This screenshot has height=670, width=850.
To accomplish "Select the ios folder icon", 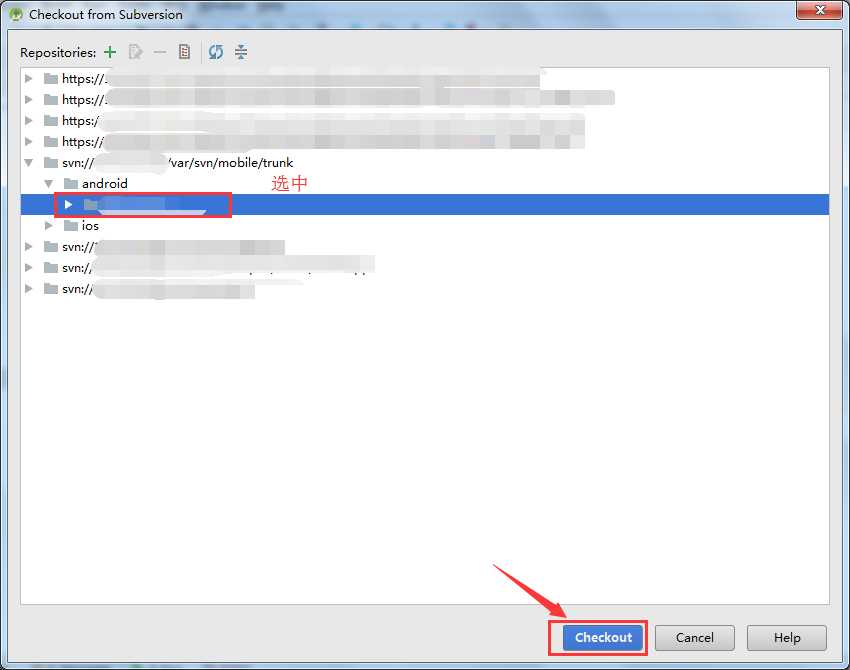I will click(x=70, y=226).
